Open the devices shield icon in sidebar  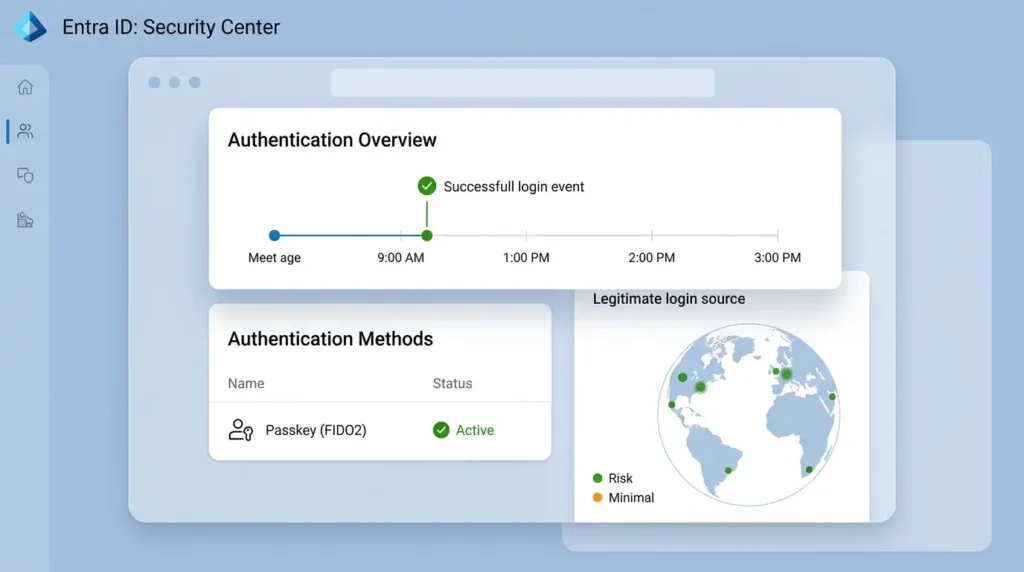25,175
